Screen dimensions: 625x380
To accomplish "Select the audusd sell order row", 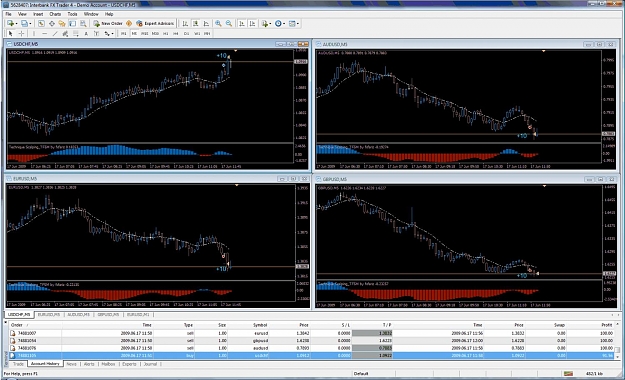I will pos(312,348).
